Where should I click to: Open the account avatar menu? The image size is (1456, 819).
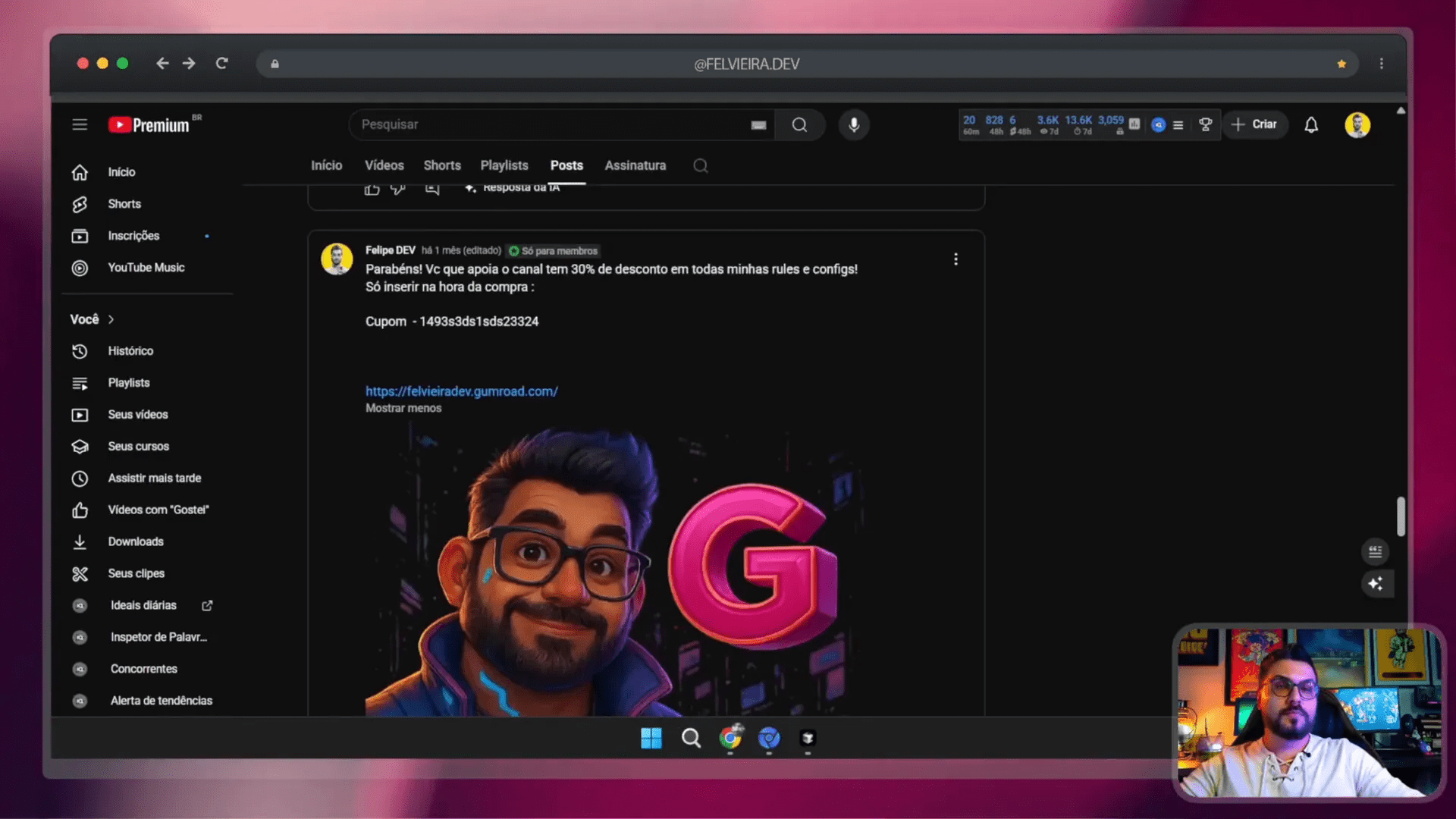tap(1357, 124)
